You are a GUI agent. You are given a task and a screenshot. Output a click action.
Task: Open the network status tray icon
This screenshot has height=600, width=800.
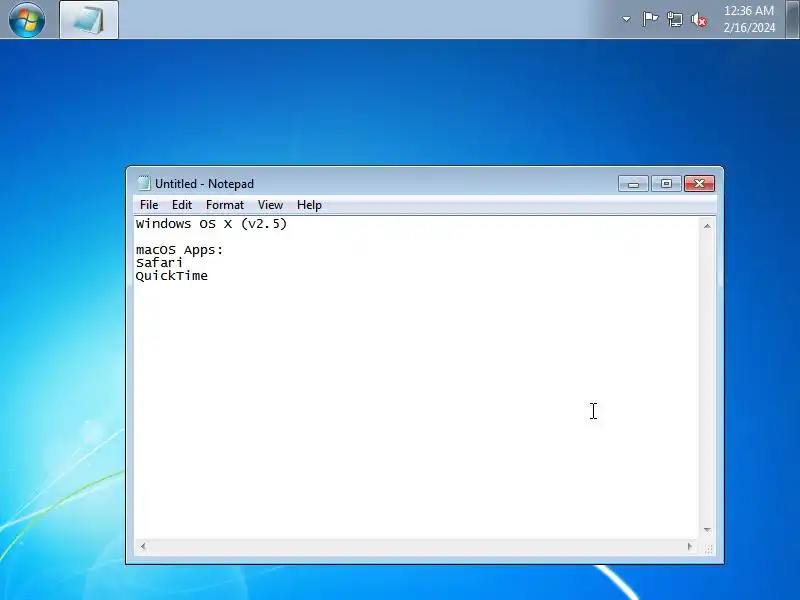pos(674,19)
